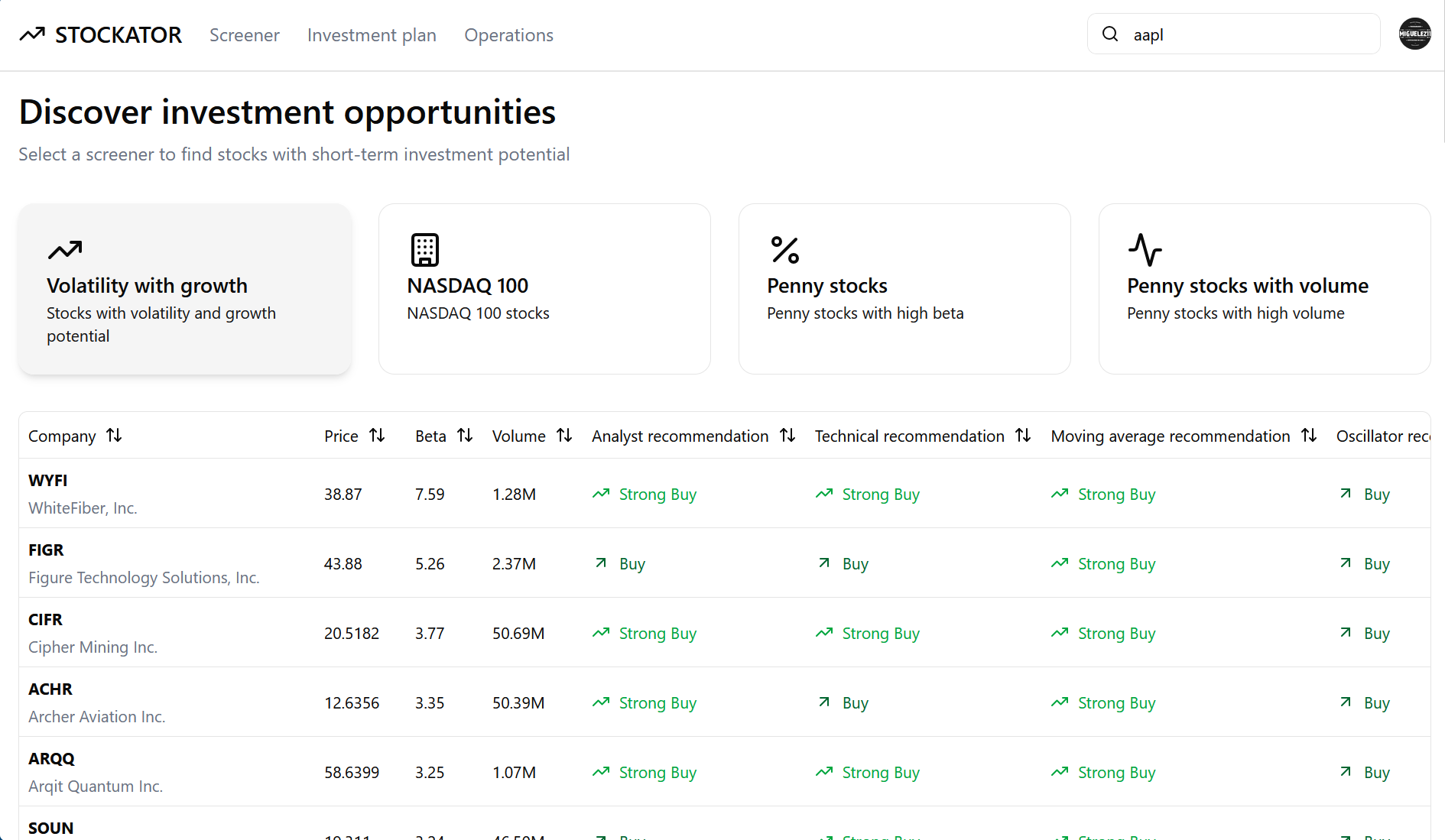Sort by Volume using sort arrows
Screen dimensions: 1445x840
coord(564,436)
